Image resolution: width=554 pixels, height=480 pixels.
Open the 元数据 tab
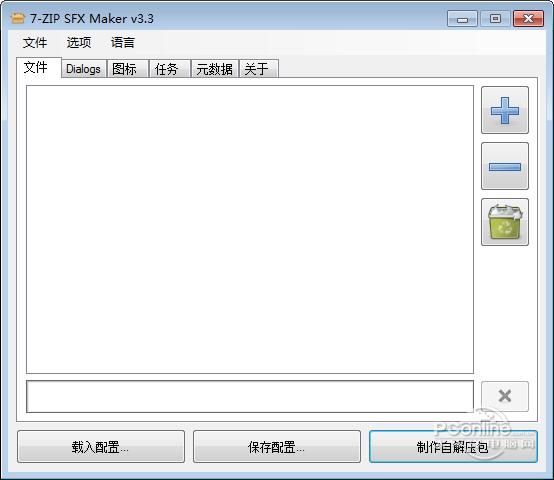(x=214, y=69)
